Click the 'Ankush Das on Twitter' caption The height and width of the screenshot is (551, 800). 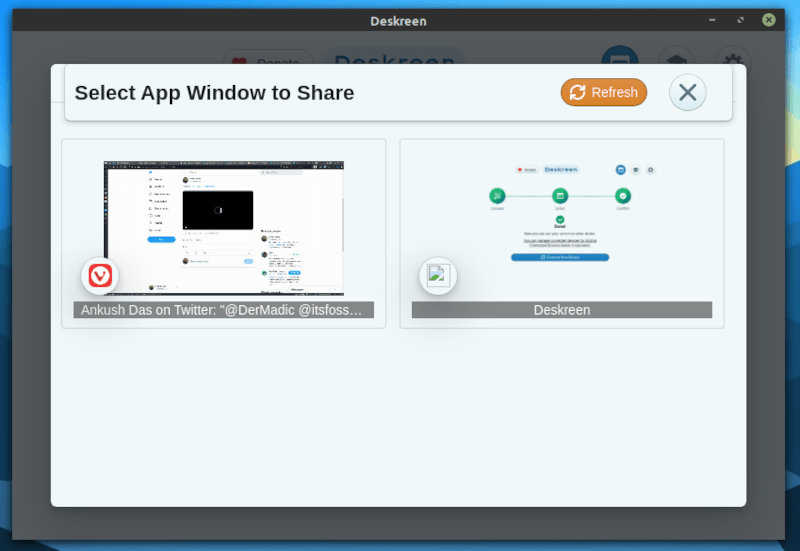[224, 310]
